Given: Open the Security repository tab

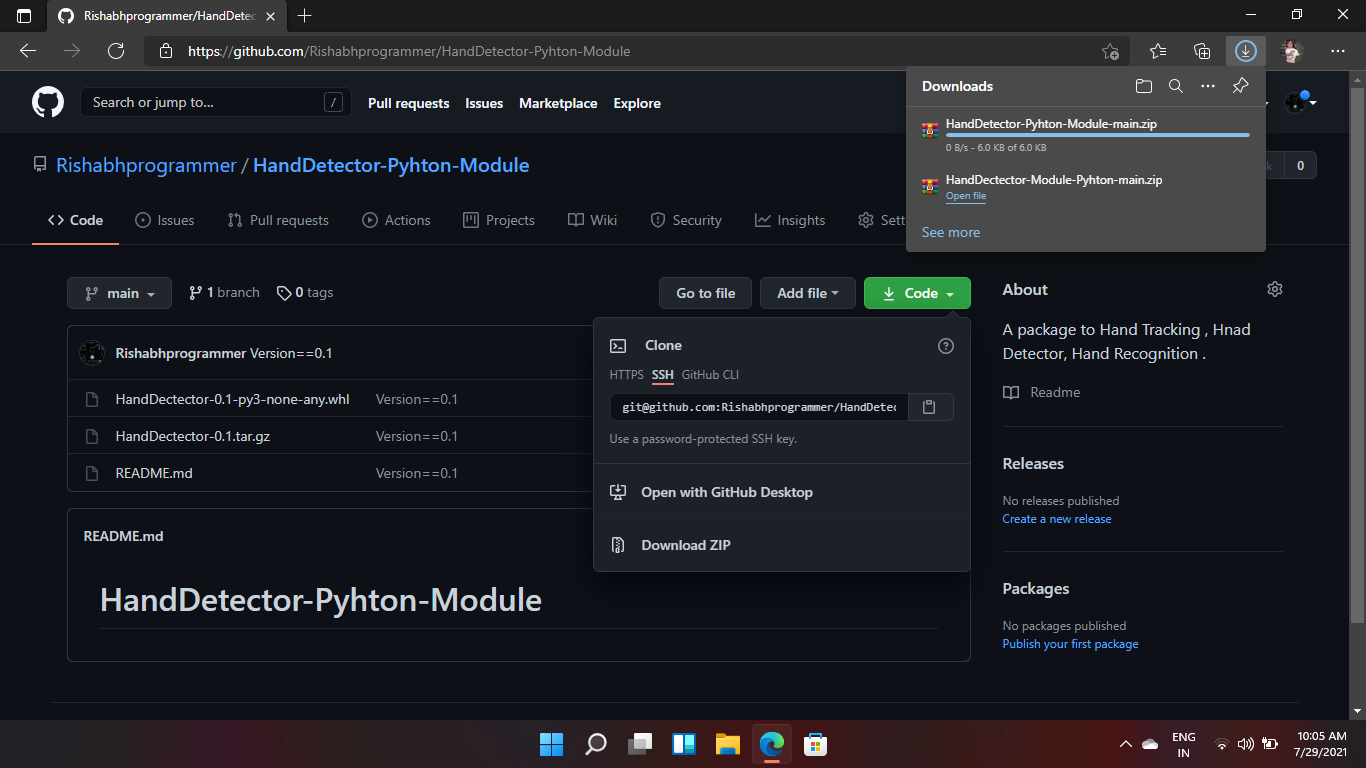Looking at the screenshot, I should [x=686, y=220].
